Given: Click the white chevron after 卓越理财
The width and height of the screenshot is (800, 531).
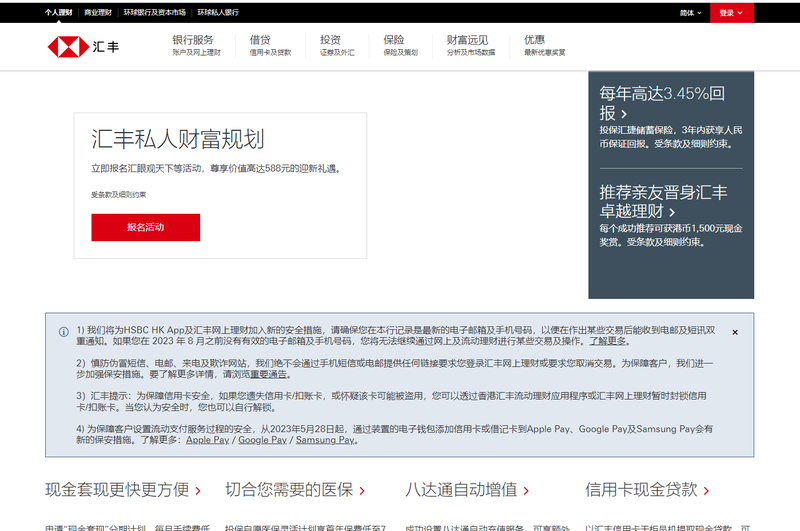Looking at the screenshot, I should pyautogui.click(x=672, y=212).
